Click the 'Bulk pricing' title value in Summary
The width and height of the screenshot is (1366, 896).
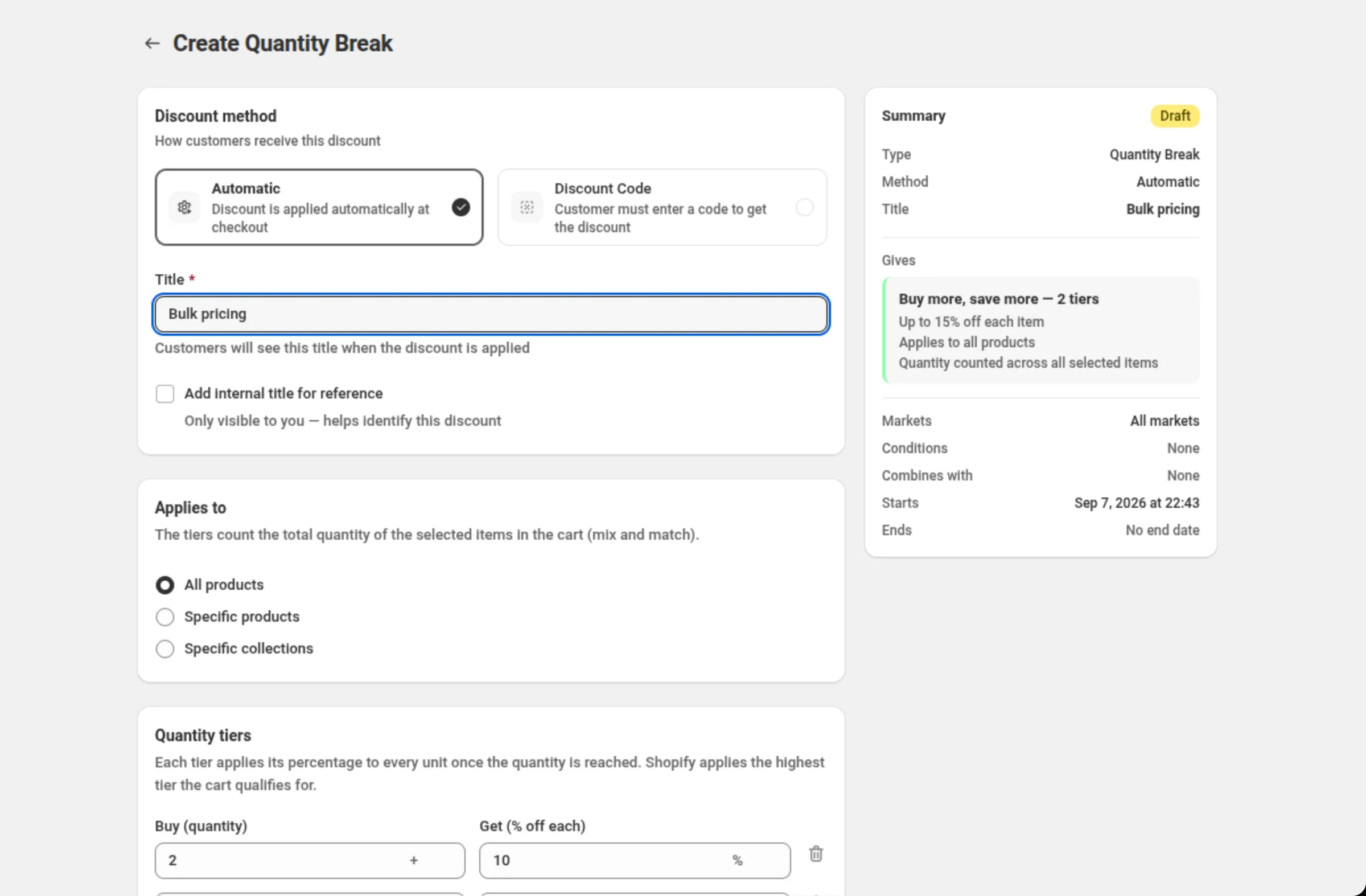tap(1163, 209)
